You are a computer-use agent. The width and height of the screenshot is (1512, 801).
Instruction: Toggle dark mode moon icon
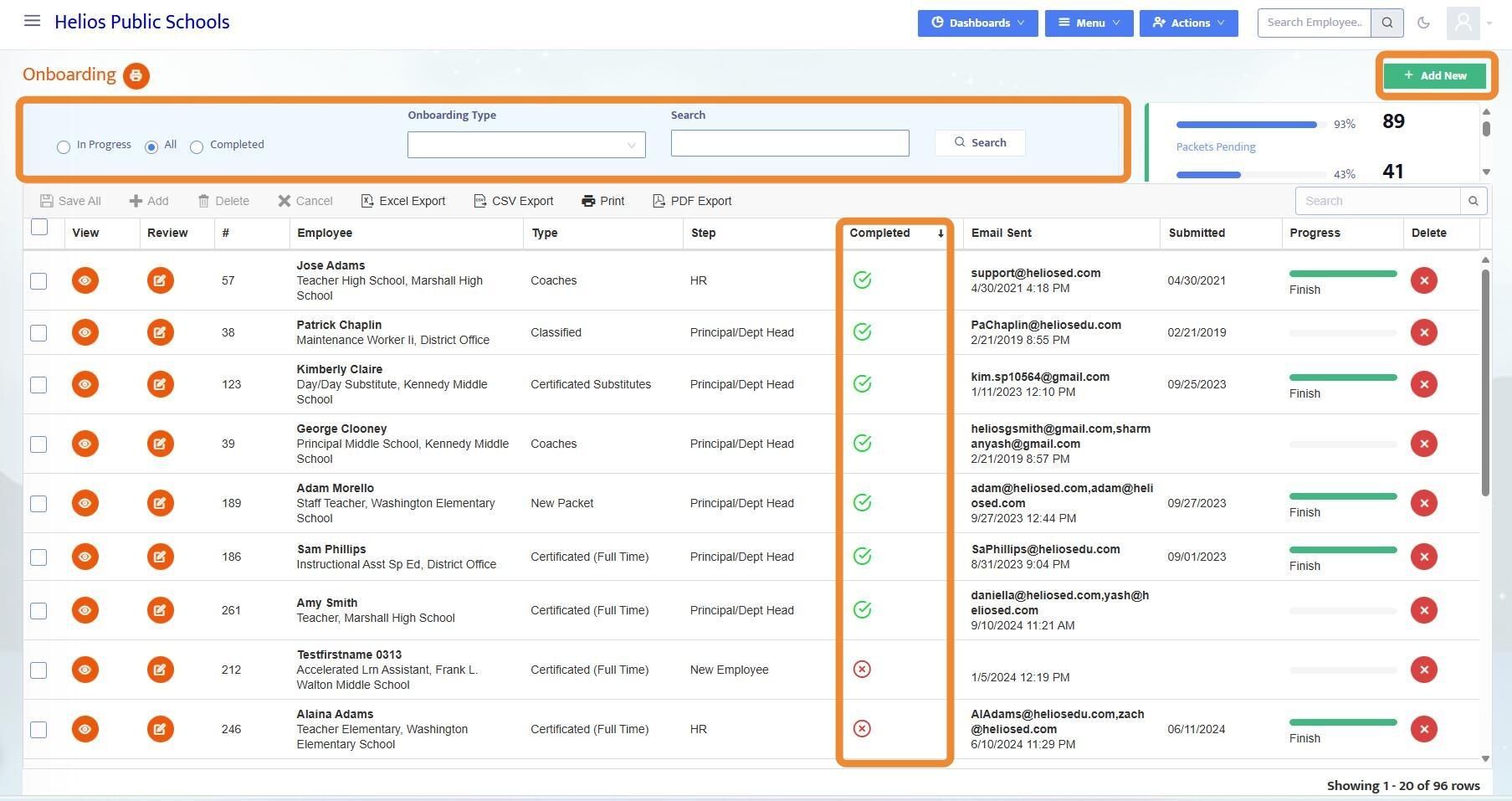[1423, 23]
